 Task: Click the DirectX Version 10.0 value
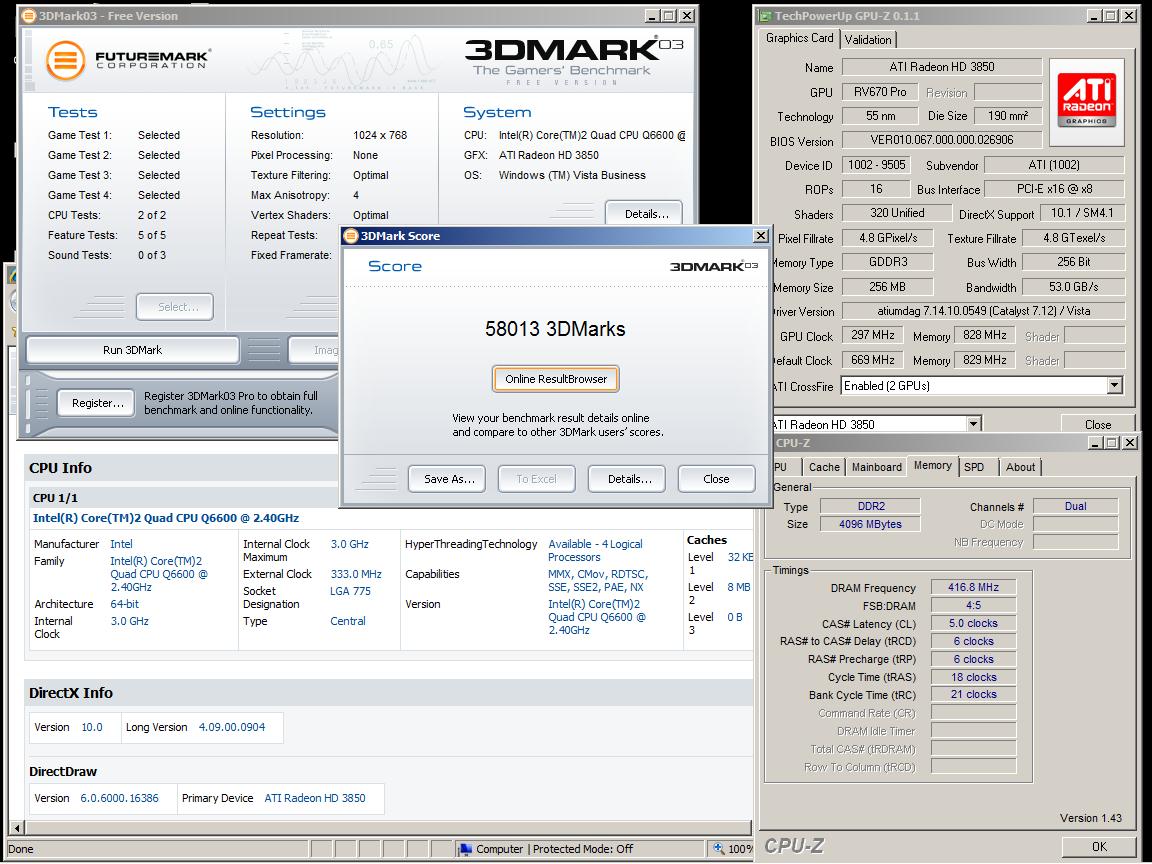(92, 727)
